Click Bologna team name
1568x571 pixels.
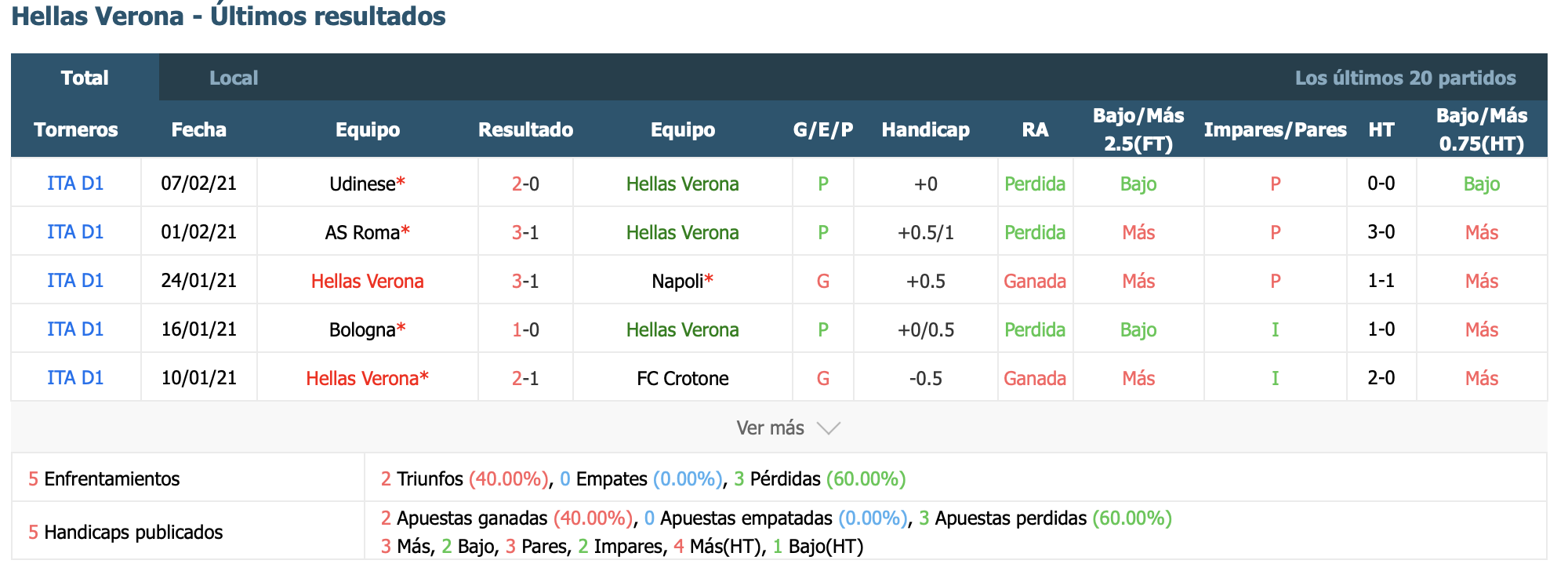(x=362, y=329)
